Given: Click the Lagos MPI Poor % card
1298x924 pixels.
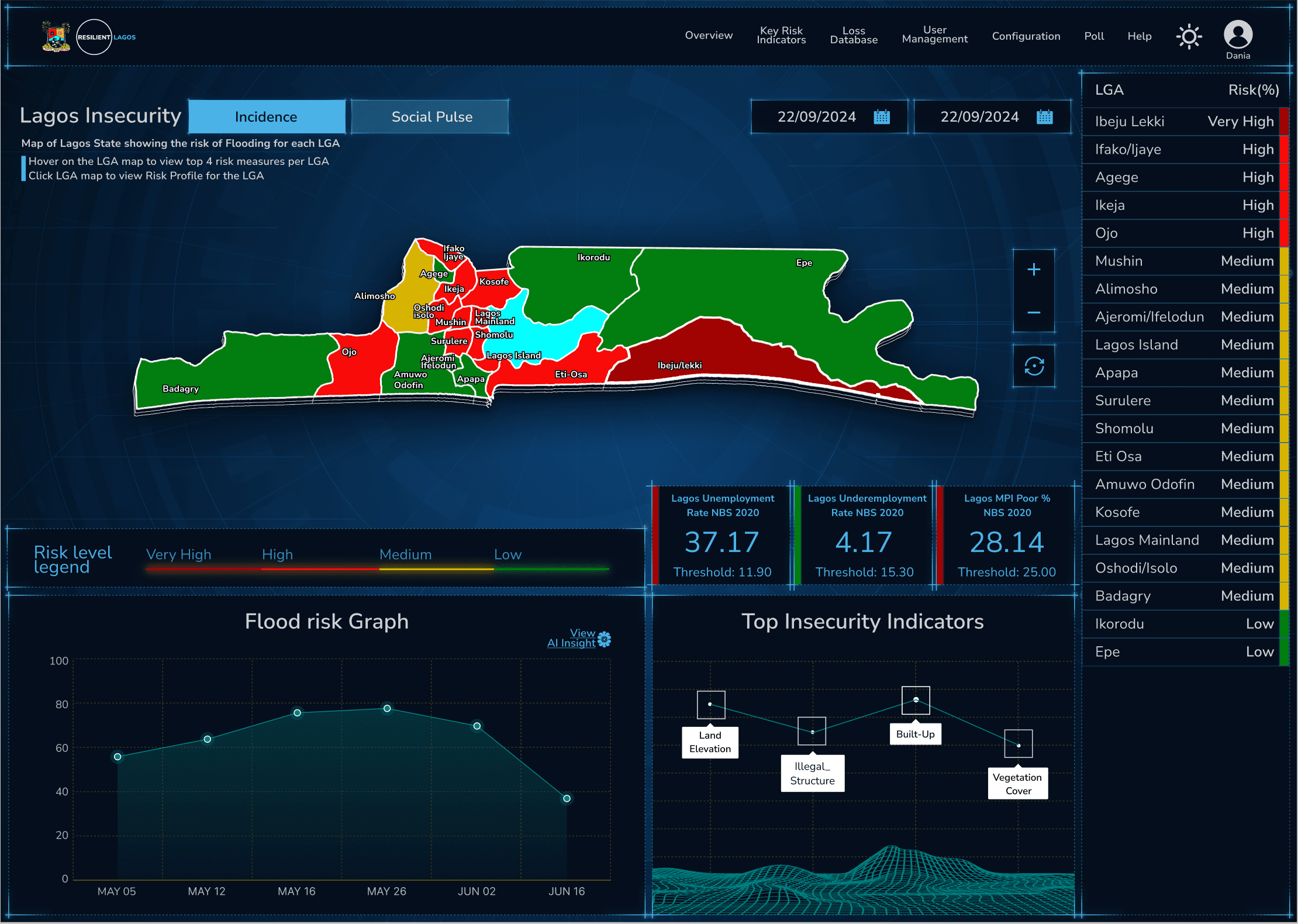Looking at the screenshot, I should [x=1006, y=535].
